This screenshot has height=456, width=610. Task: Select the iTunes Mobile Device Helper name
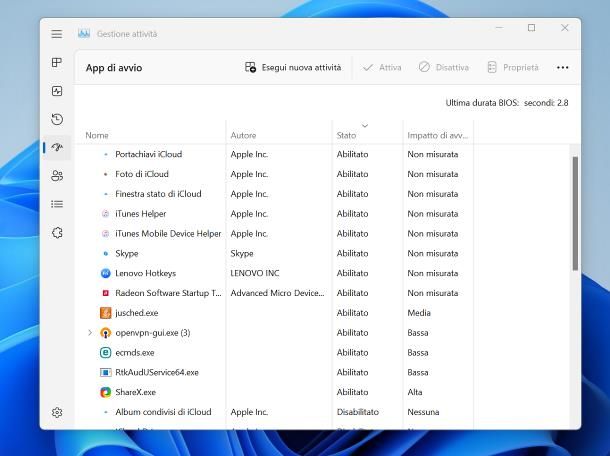(x=168, y=233)
